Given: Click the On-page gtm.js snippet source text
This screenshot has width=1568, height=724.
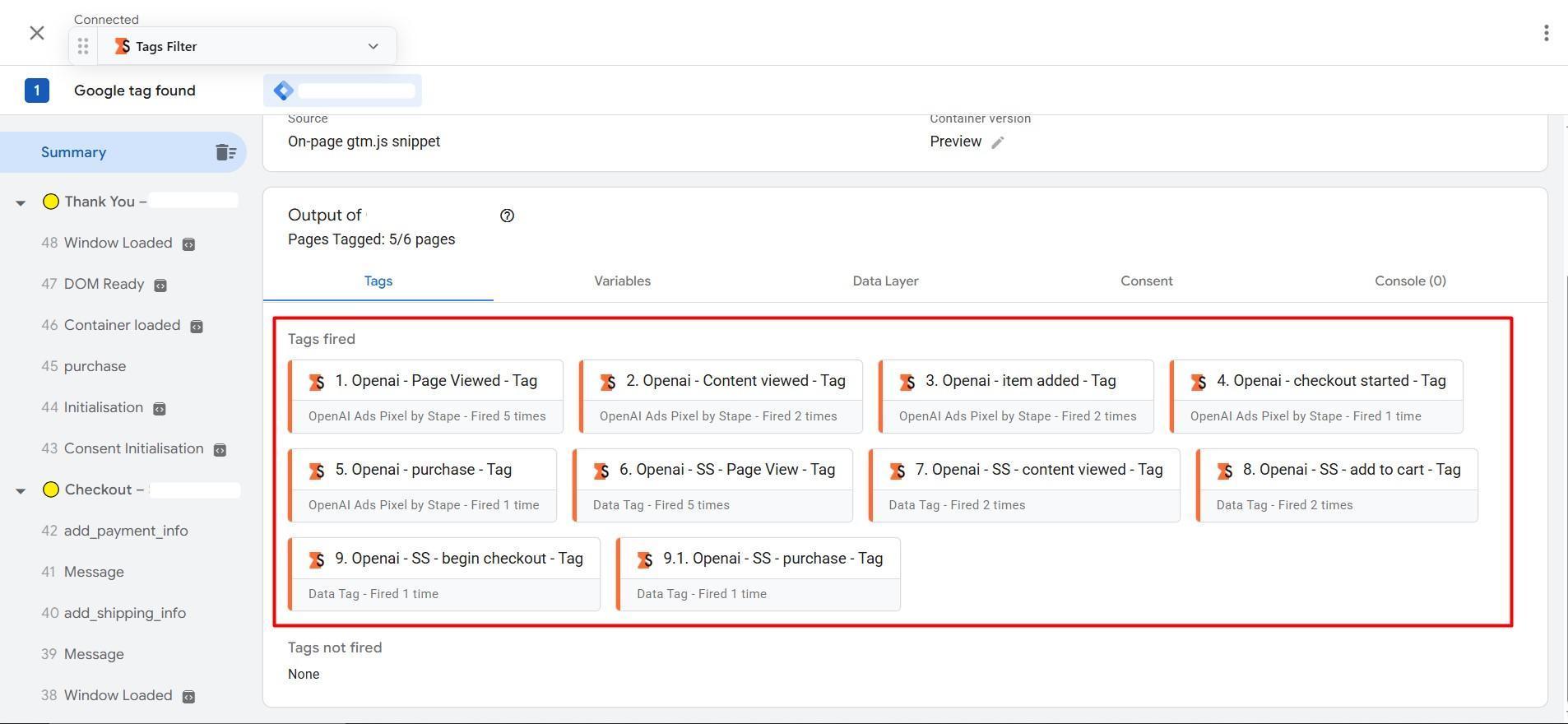Looking at the screenshot, I should click(x=364, y=142).
